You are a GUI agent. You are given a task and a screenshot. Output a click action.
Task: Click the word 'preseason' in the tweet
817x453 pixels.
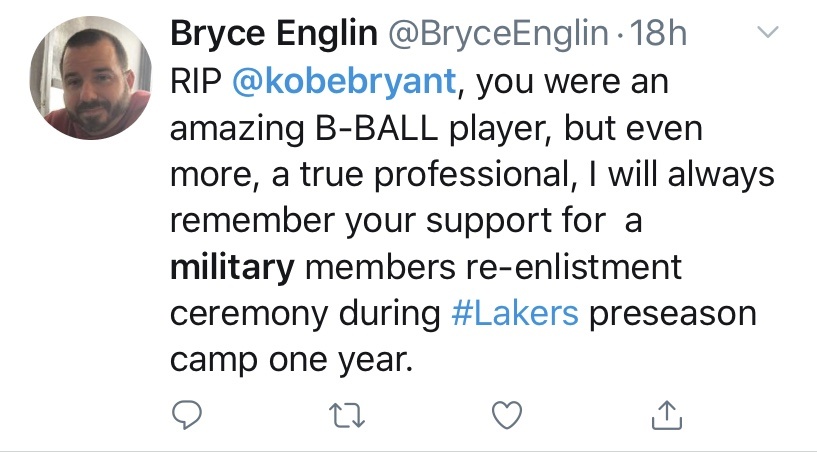coord(672,313)
